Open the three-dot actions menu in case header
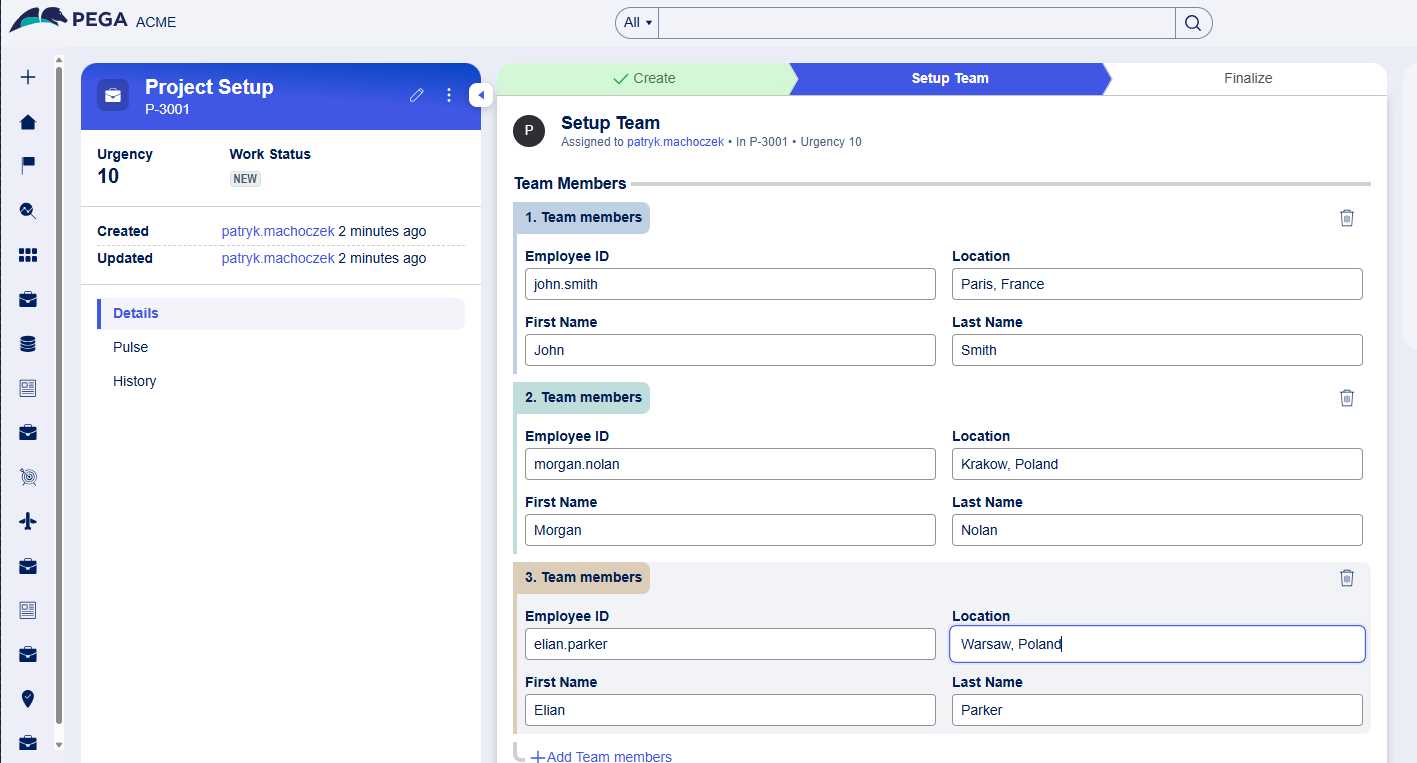This screenshot has height=763, width=1417. pyautogui.click(x=449, y=95)
